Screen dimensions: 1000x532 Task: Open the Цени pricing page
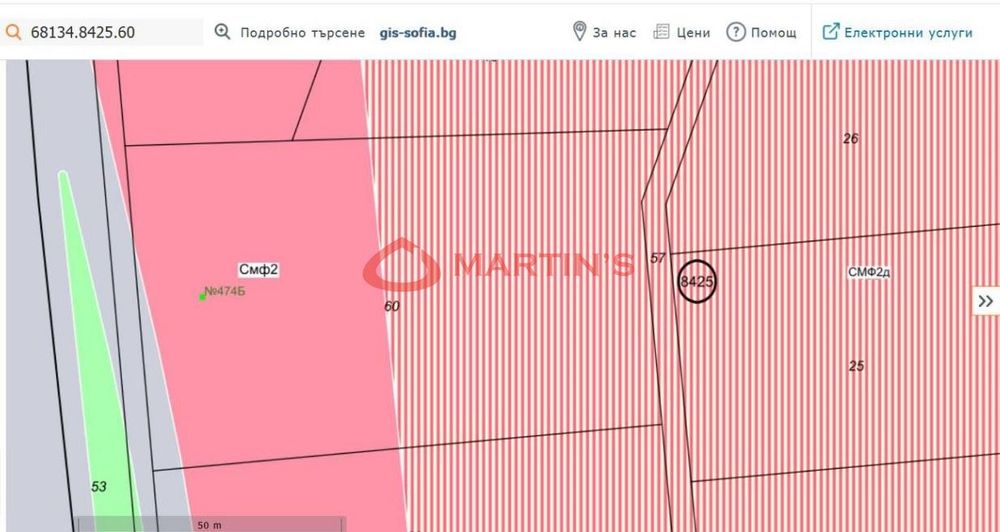pos(693,33)
